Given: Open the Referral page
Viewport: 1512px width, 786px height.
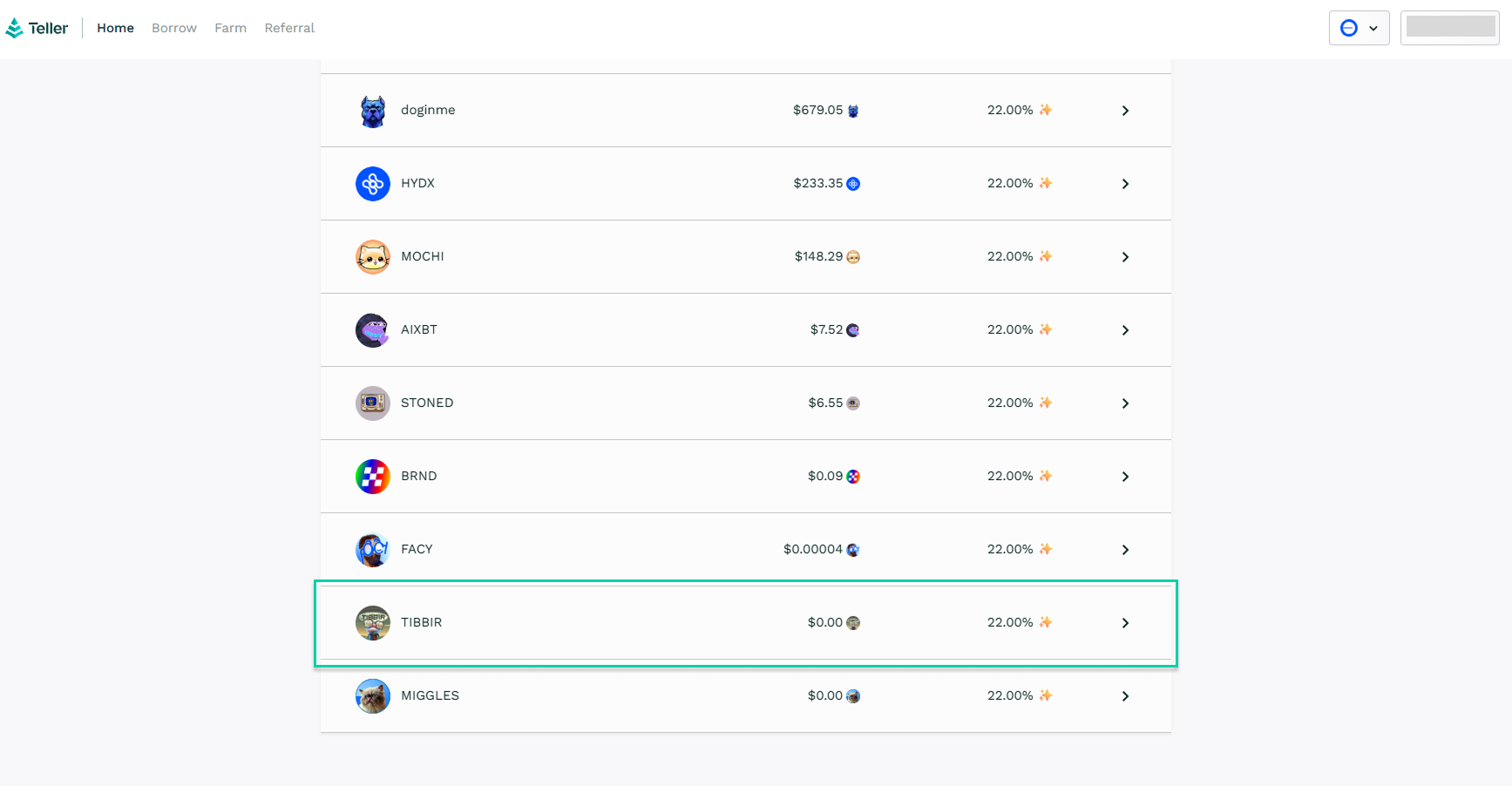Looking at the screenshot, I should point(289,28).
